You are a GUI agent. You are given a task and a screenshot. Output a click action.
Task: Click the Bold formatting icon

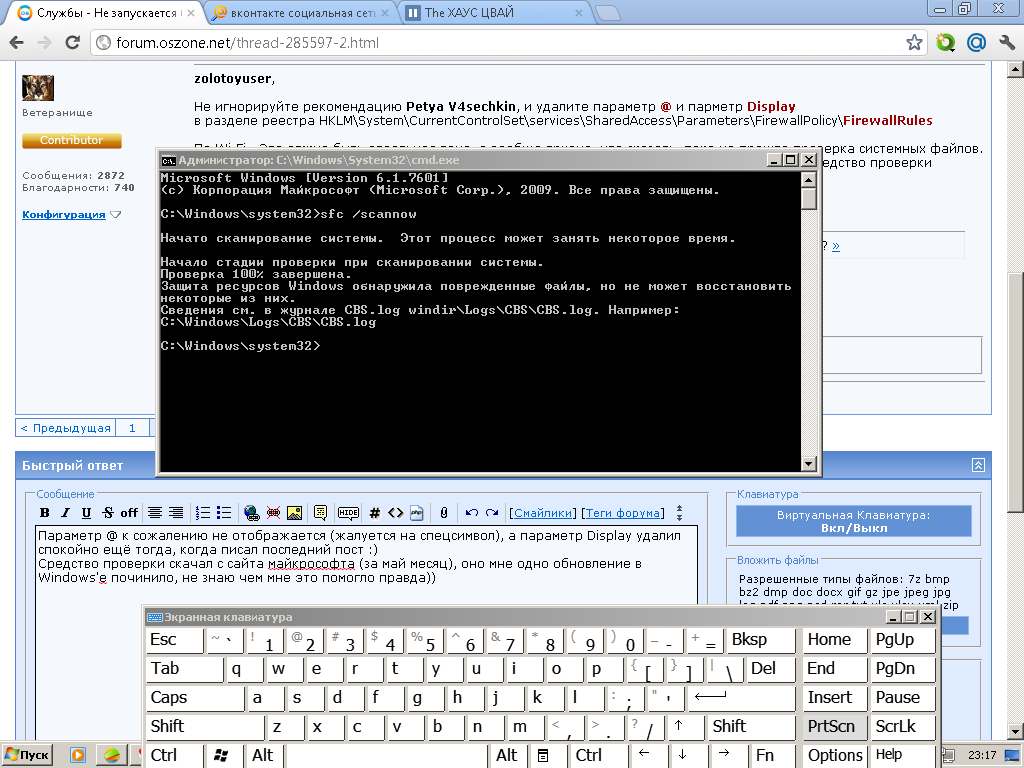coord(44,513)
